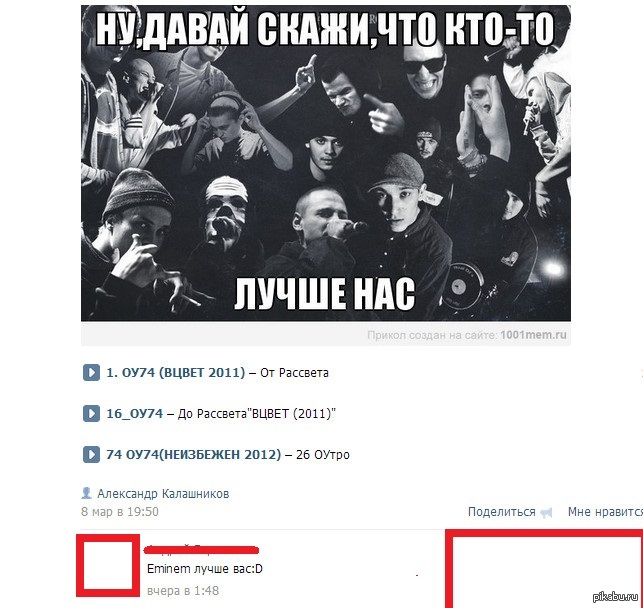Select song title "26 ОУтро"

323,455
